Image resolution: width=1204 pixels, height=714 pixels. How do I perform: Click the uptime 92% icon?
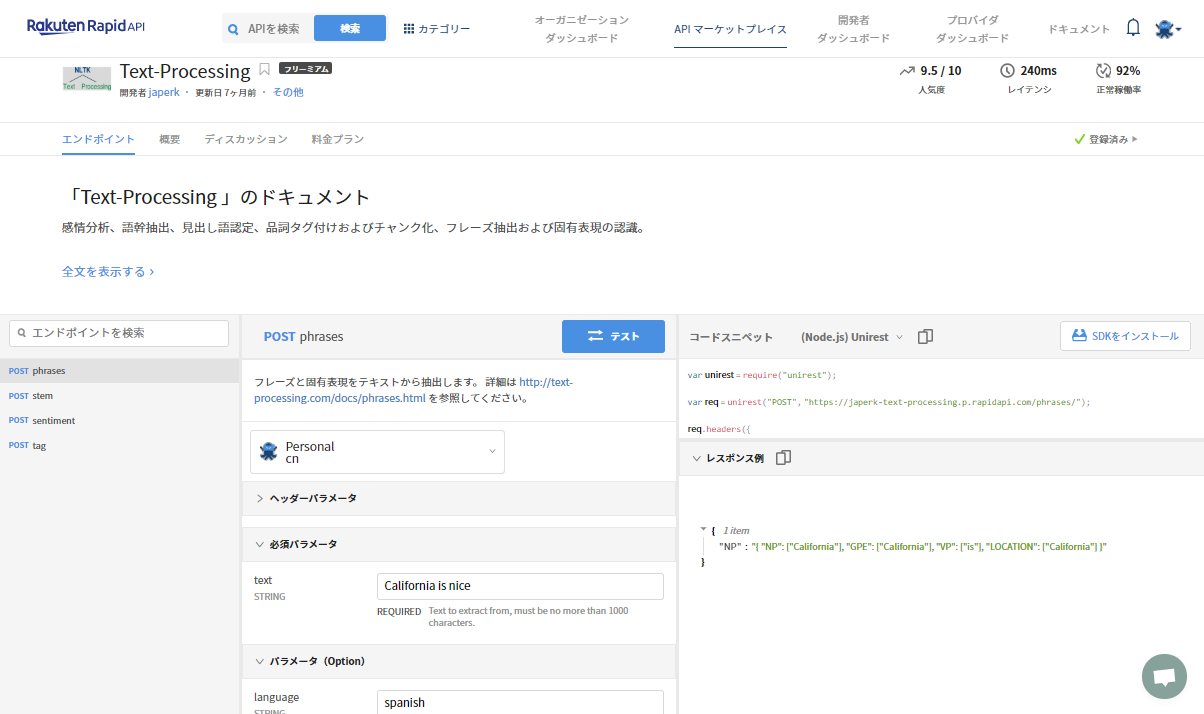click(x=1104, y=70)
